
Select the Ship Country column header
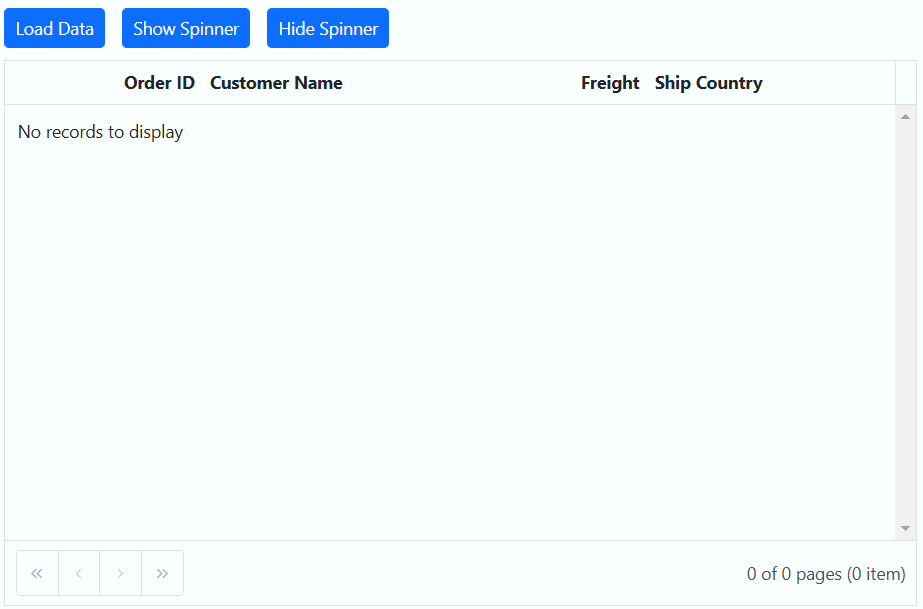point(708,83)
